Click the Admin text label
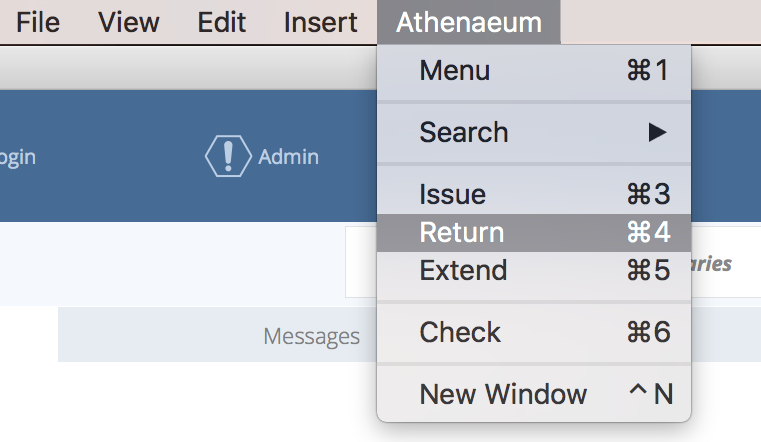This screenshot has width=761, height=442. (x=288, y=157)
